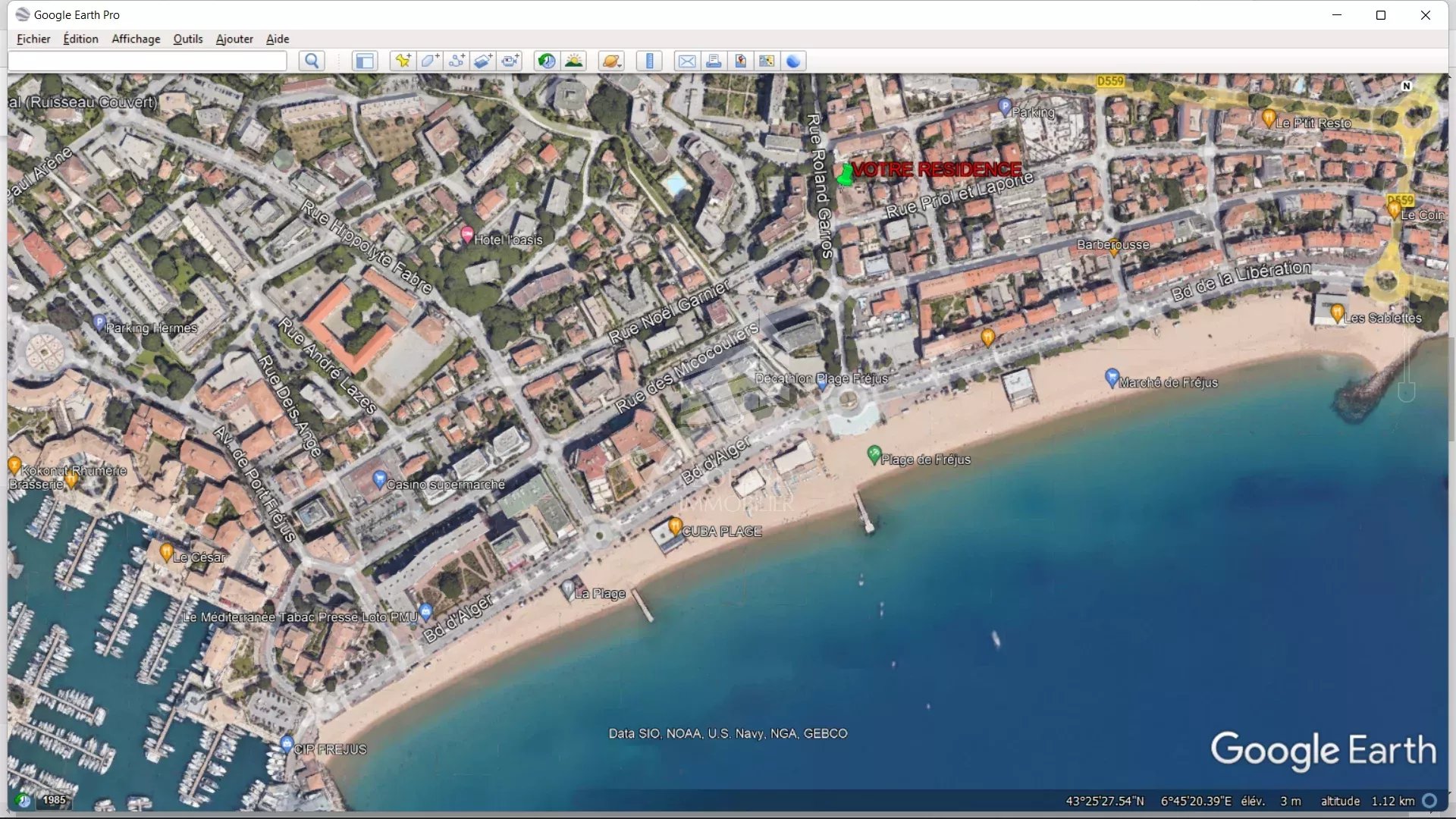The height and width of the screenshot is (819, 1456).
Task: Print the current view
Action: click(x=714, y=61)
